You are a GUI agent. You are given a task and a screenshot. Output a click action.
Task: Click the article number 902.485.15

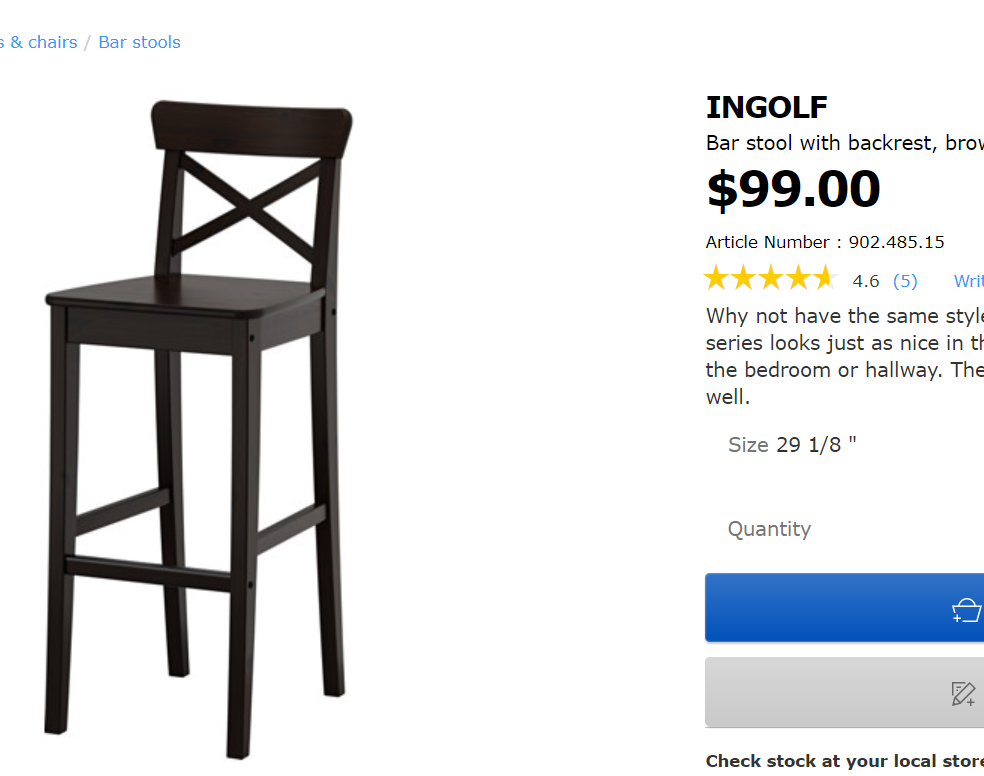(x=896, y=242)
